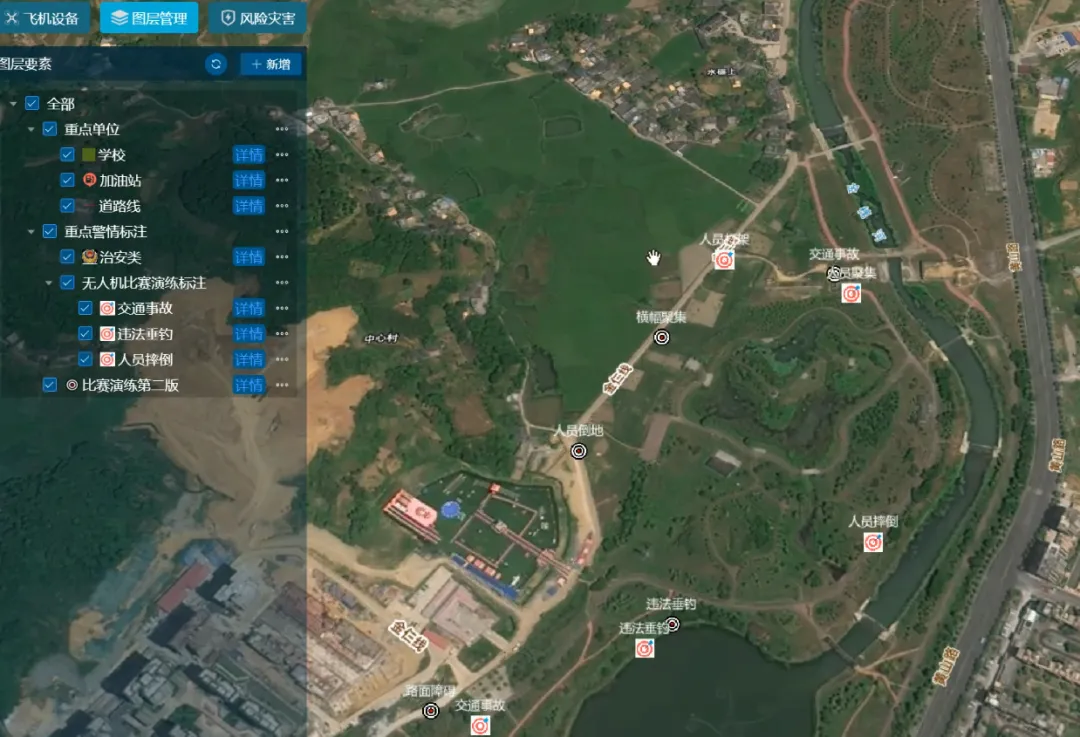1080x737 pixels.
Task: Click the 横幅聚集 bullseye marker on map
Action: click(661, 338)
